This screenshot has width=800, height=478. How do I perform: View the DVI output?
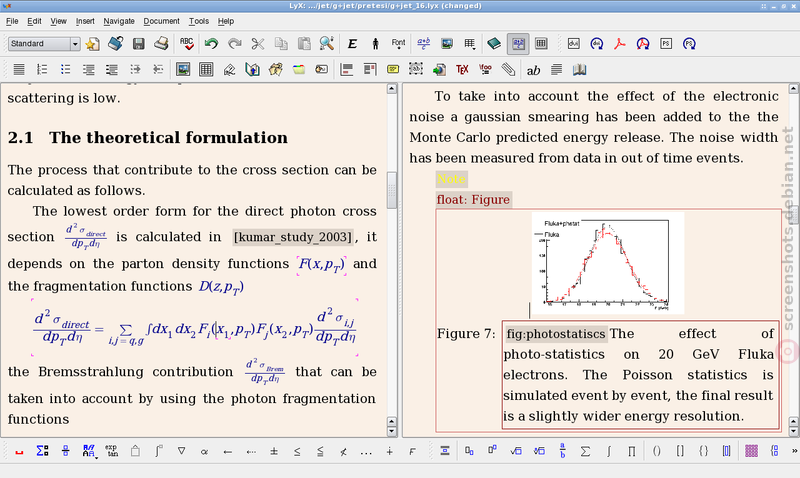(573, 44)
